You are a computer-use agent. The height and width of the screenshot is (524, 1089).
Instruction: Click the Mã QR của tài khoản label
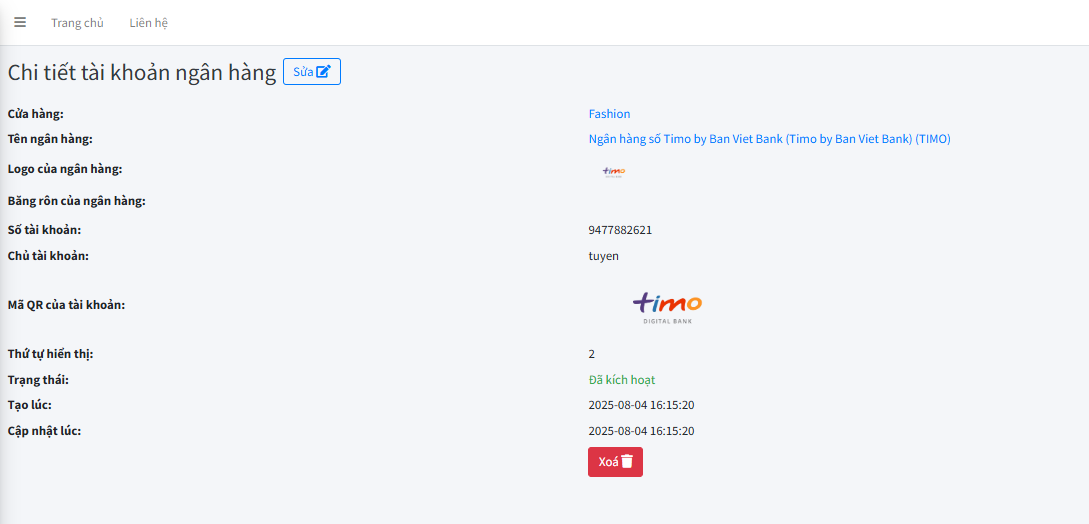click(66, 305)
